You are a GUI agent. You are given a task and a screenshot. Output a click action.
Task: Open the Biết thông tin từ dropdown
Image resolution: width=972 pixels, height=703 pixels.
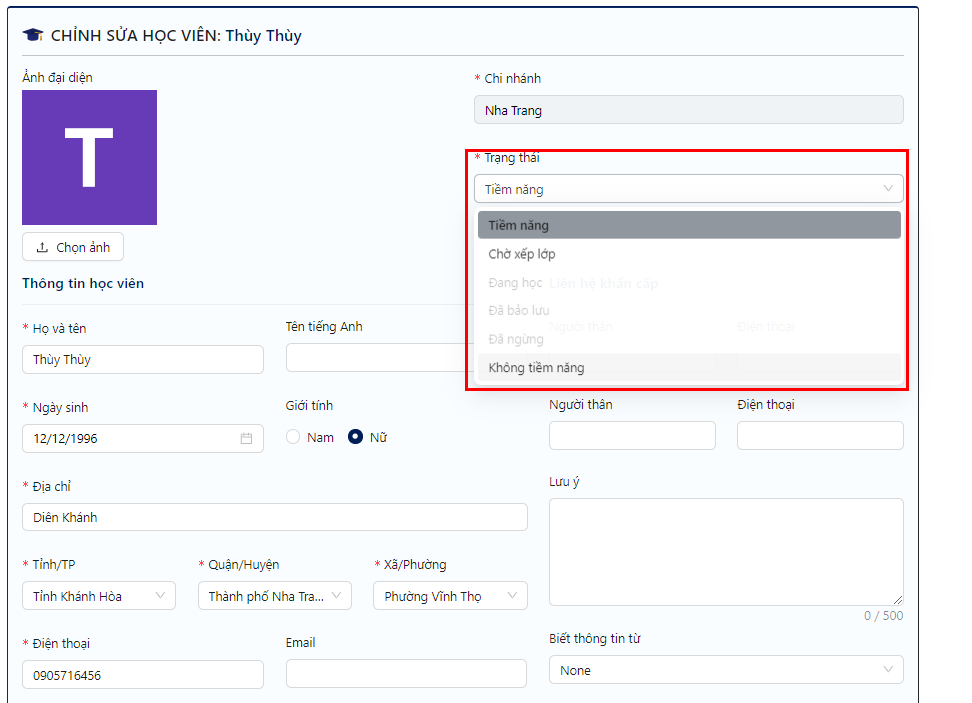[726, 670]
